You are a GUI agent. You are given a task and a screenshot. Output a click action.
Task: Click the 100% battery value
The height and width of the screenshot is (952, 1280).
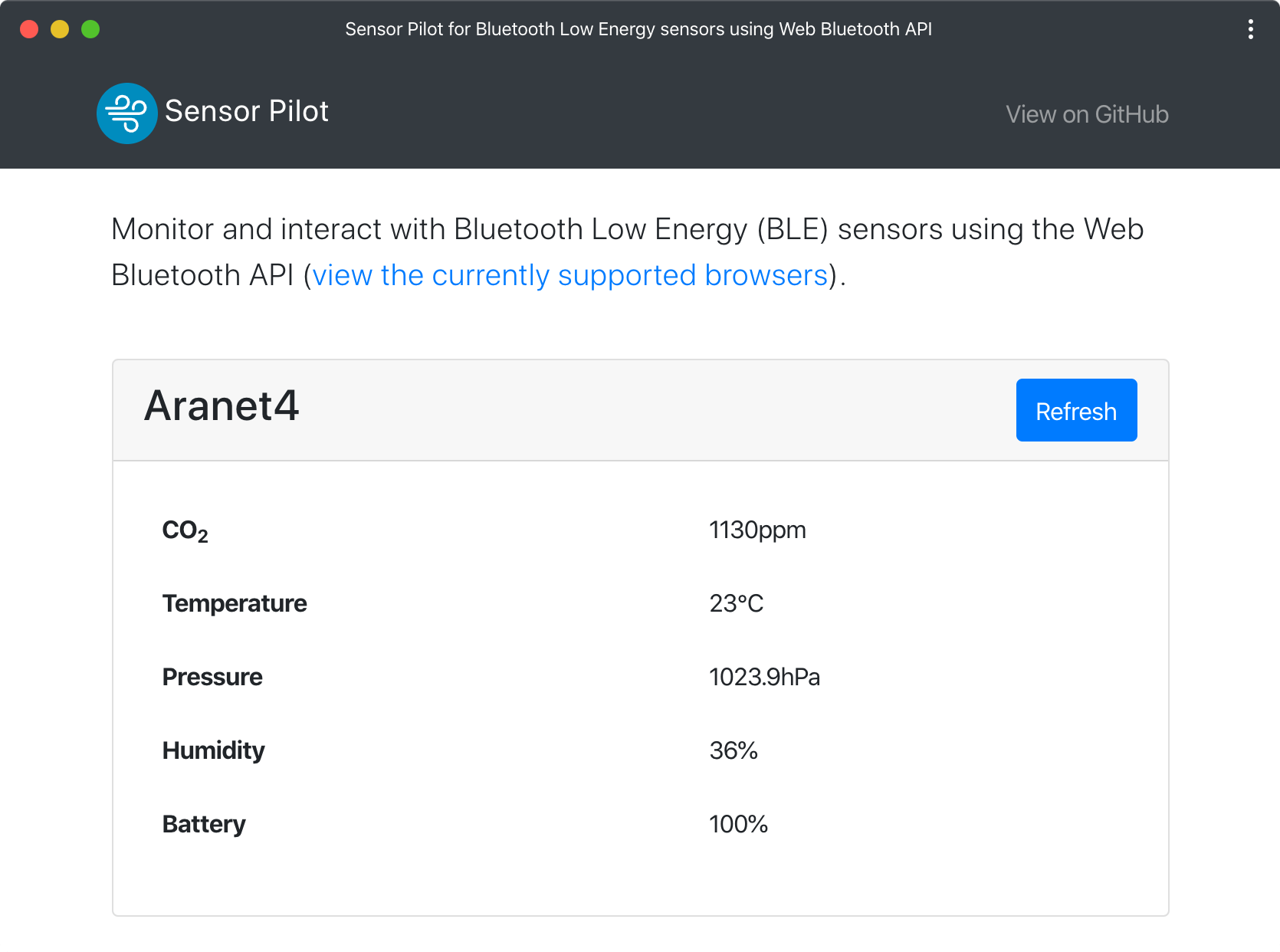click(738, 824)
